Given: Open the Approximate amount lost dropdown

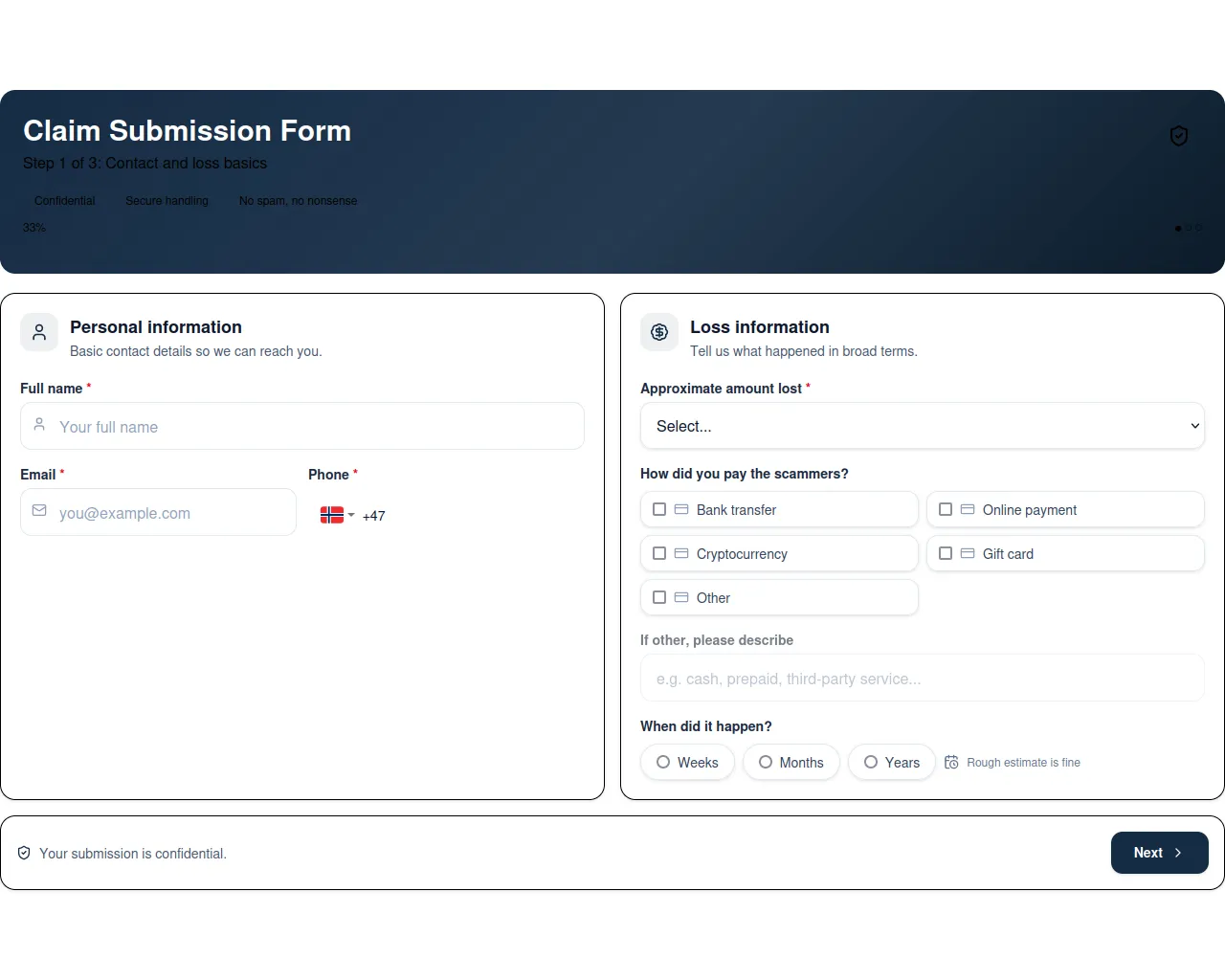Looking at the screenshot, I should pos(922,426).
